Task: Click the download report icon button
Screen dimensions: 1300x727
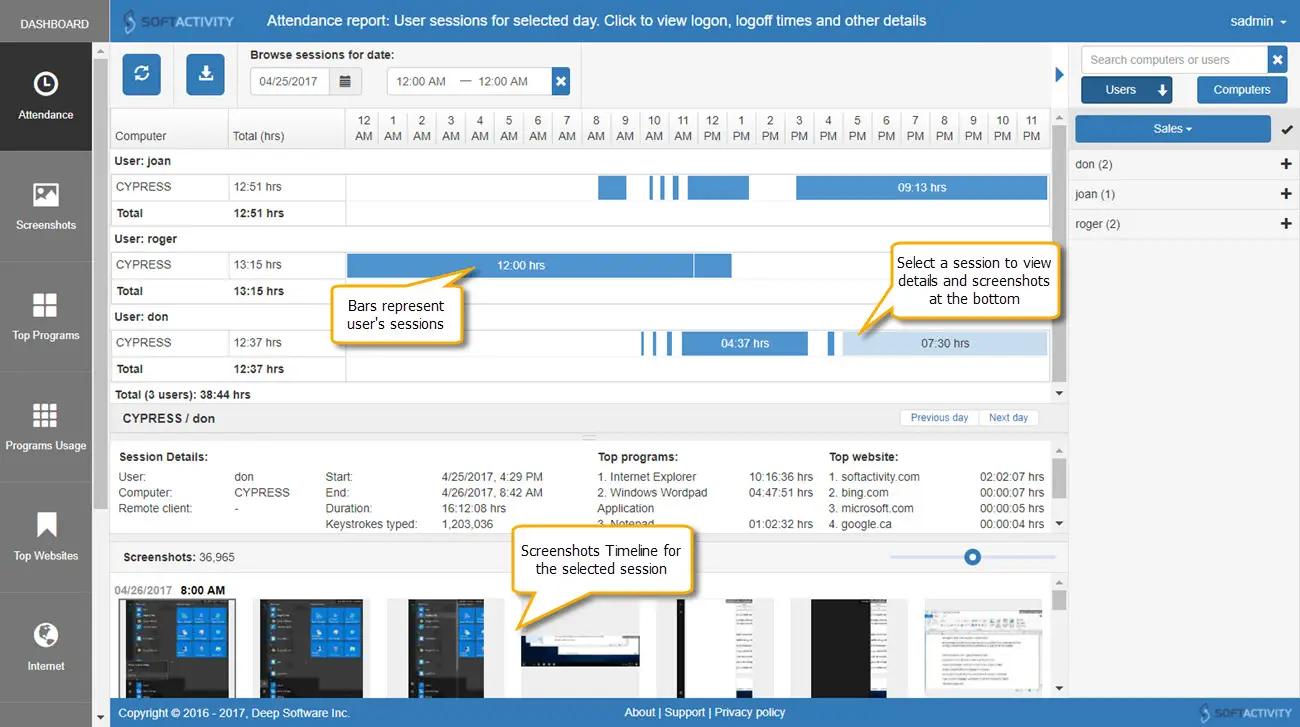Action: coord(205,74)
